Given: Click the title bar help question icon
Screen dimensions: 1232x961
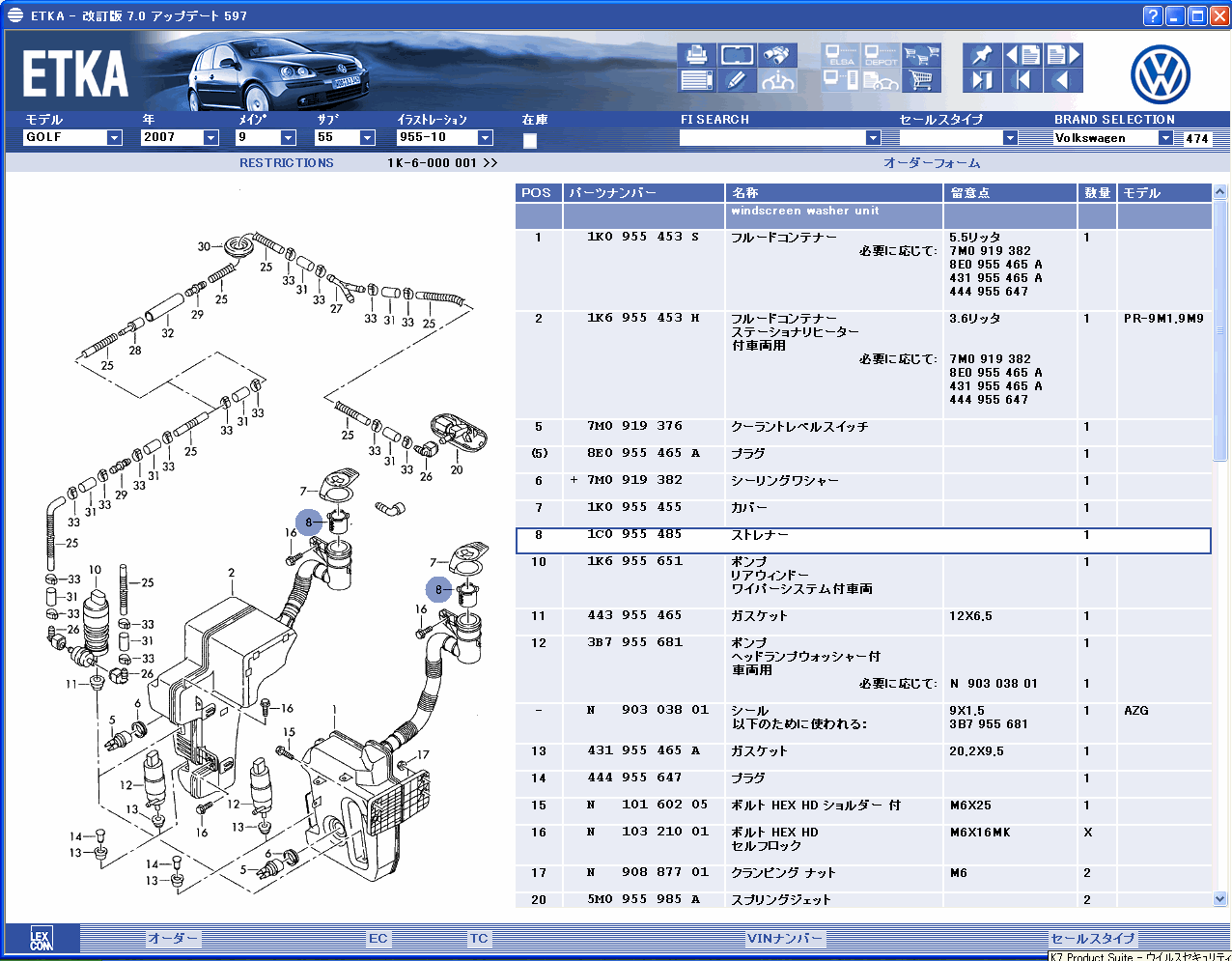Looking at the screenshot, I should click(1153, 15).
